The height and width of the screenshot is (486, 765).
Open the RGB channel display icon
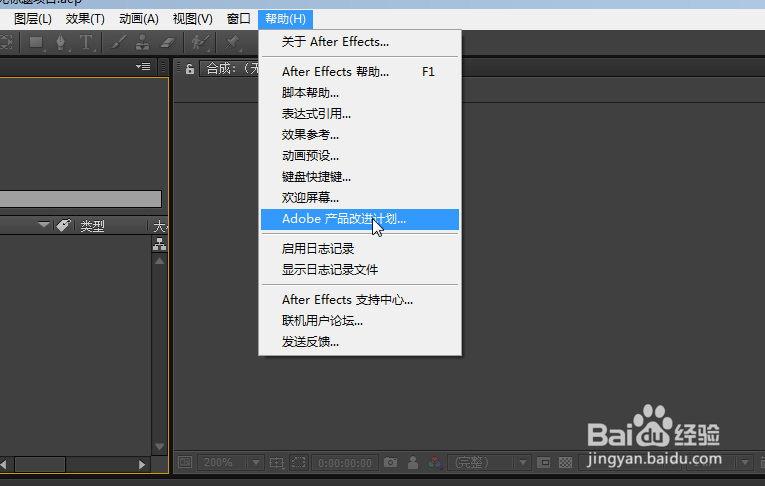pyautogui.click(x=434, y=462)
